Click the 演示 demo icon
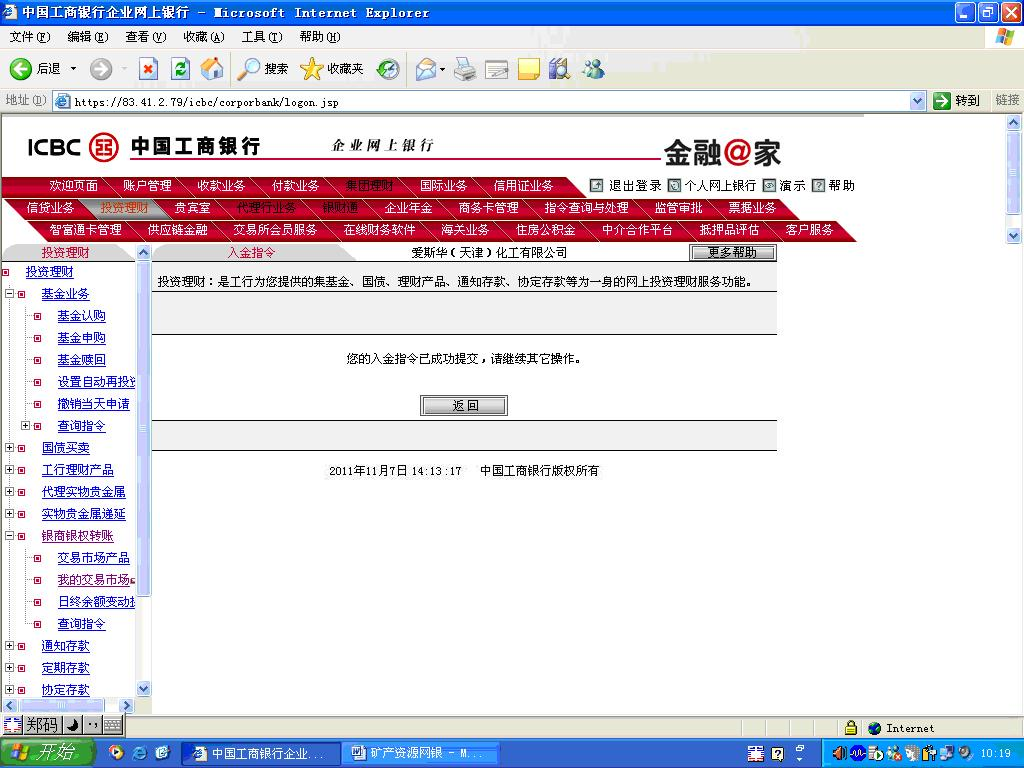The width and height of the screenshot is (1024, 768). [x=769, y=186]
